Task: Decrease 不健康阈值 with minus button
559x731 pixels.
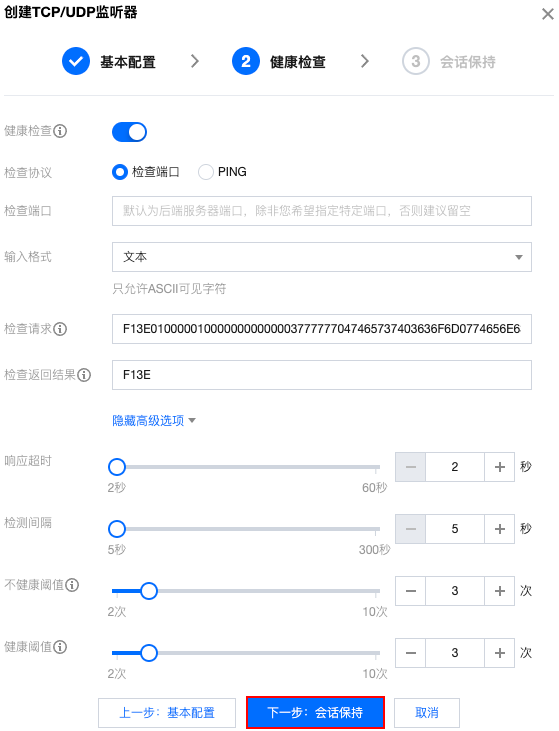Action: click(411, 591)
